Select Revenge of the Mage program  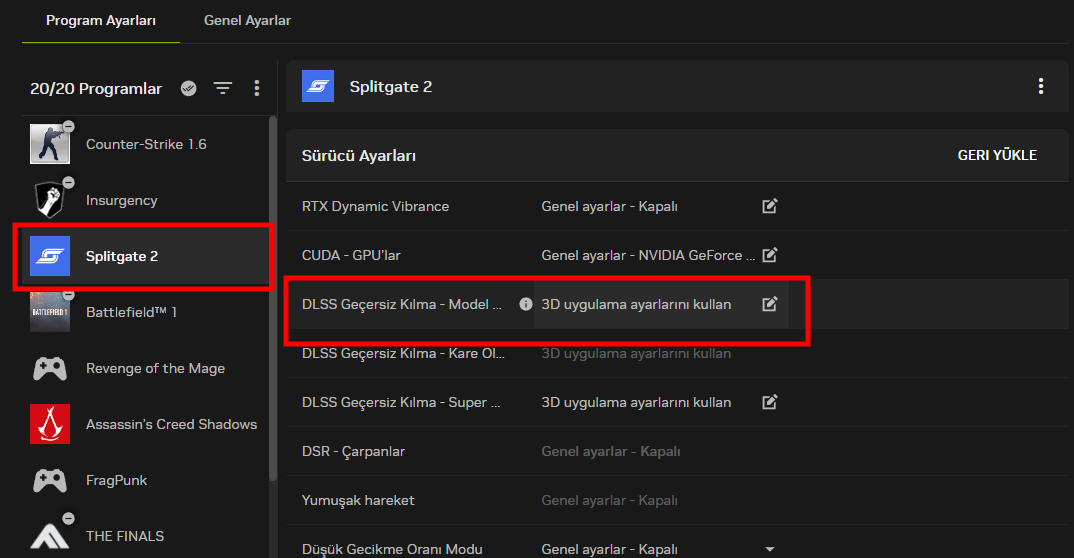145,368
